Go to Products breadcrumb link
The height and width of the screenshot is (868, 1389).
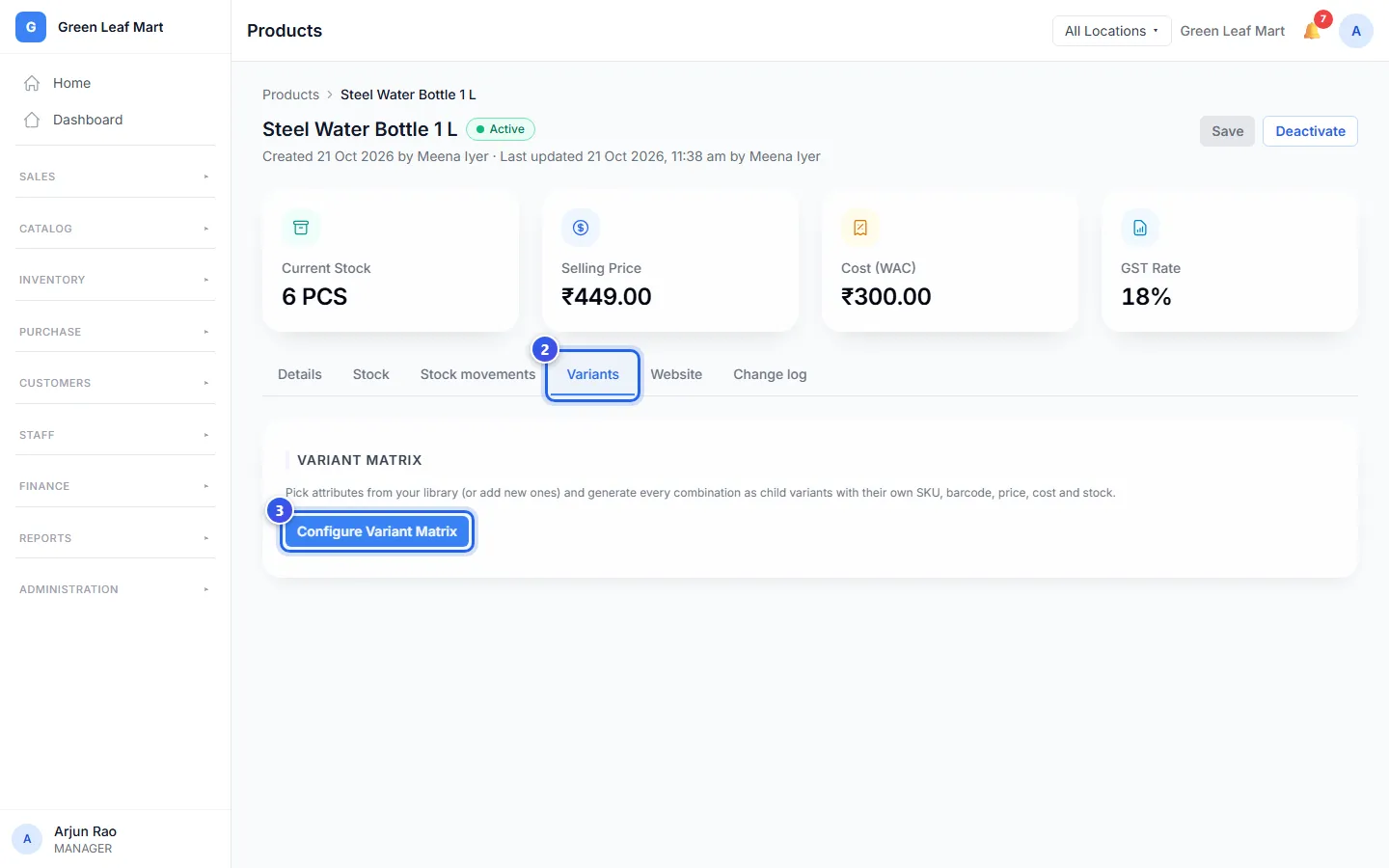click(290, 95)
